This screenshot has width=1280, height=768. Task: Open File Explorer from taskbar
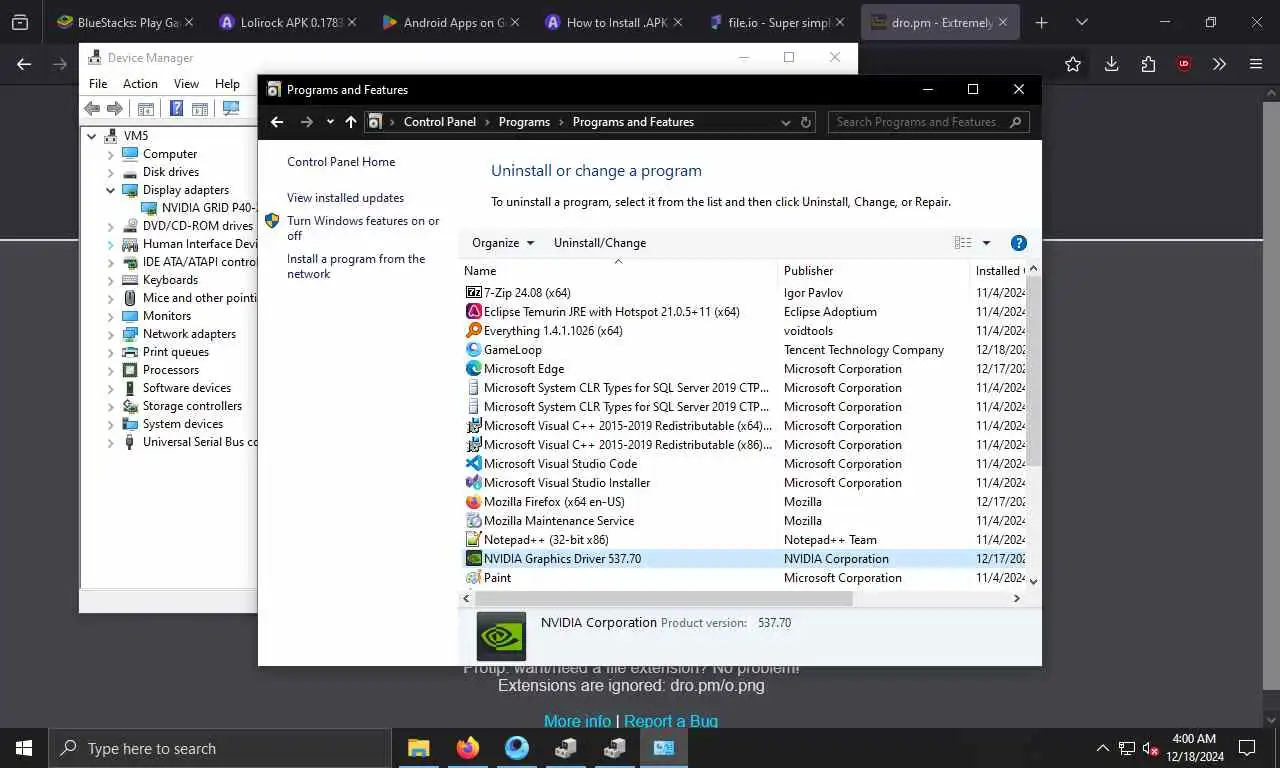click(418, 748)
